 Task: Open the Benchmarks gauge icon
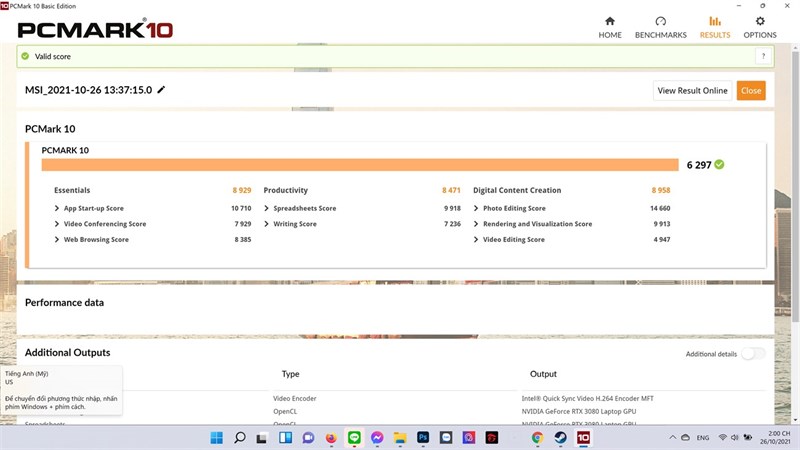(x=660, y=21)
